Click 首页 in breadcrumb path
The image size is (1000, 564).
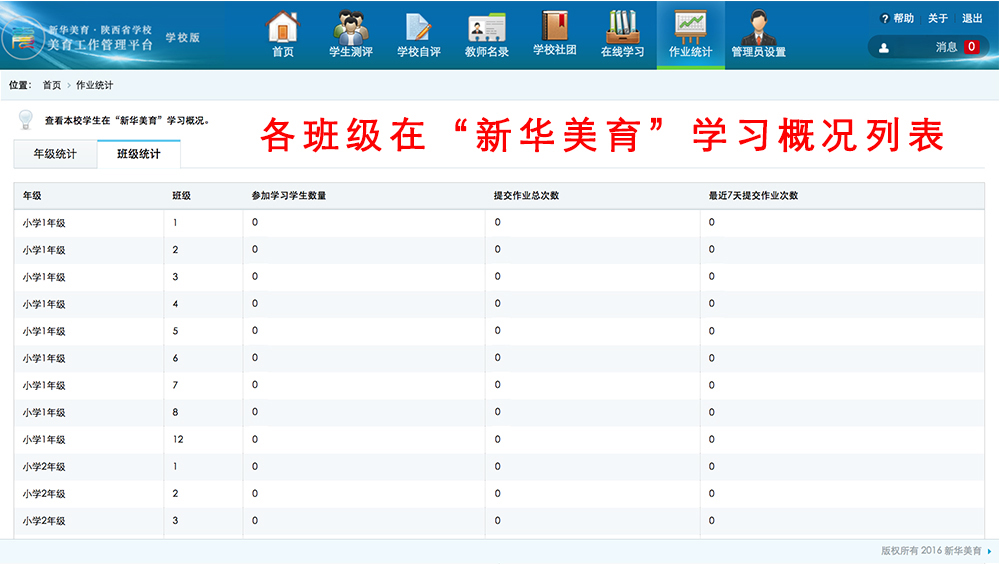click(51, 86)
